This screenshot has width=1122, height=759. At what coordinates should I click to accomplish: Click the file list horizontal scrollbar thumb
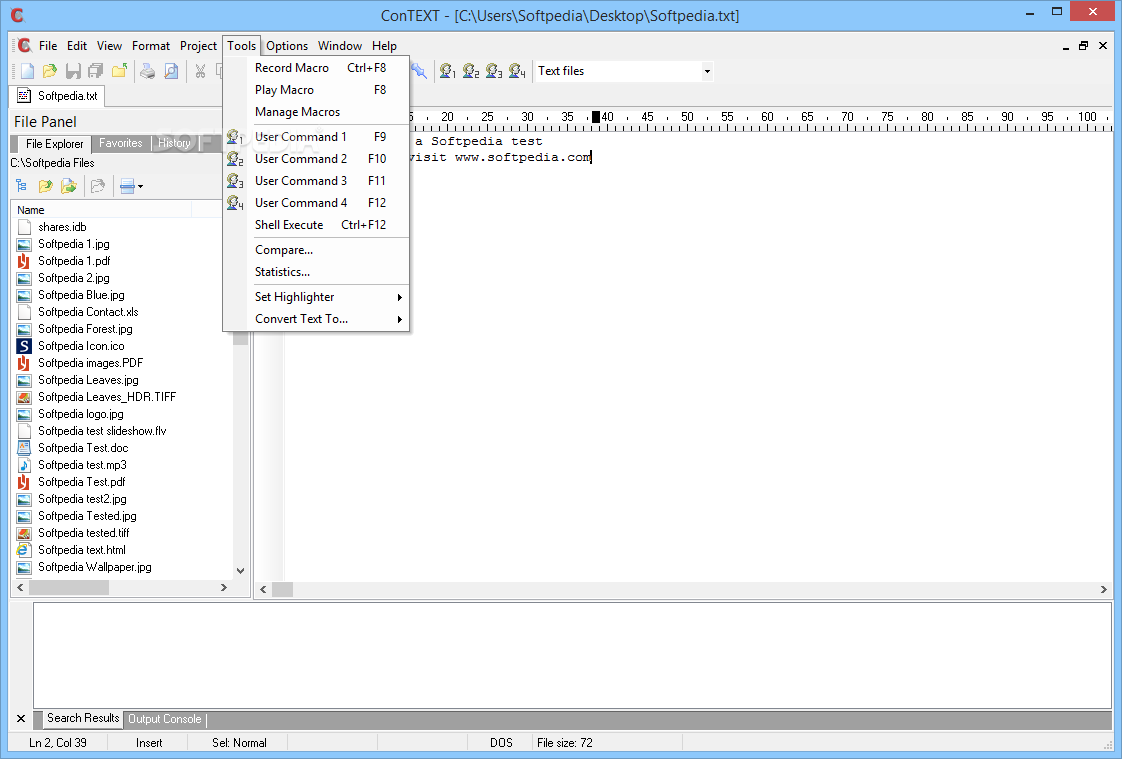69,587
